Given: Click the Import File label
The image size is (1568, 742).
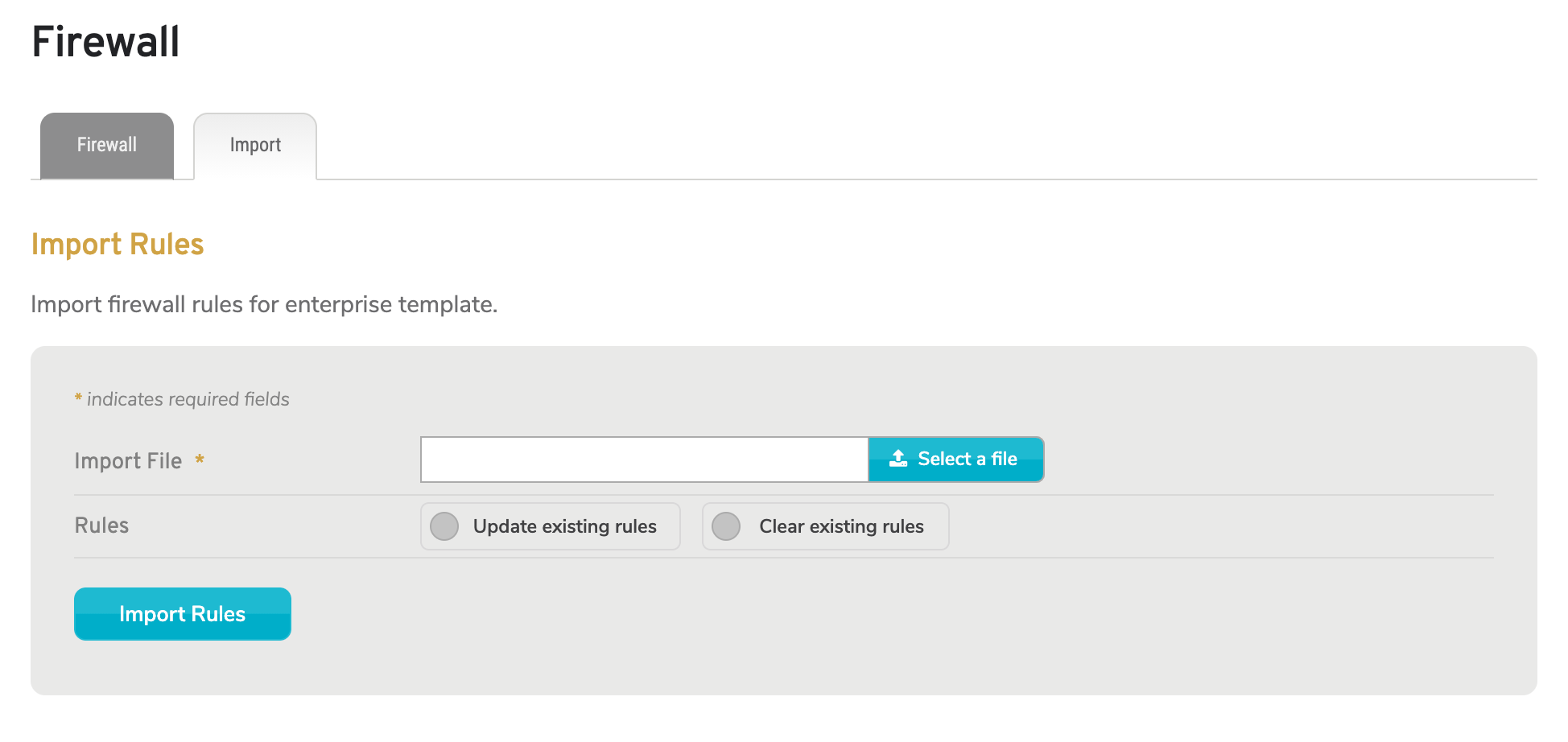Looking at the screenshot, I should (x=127, y=460).
